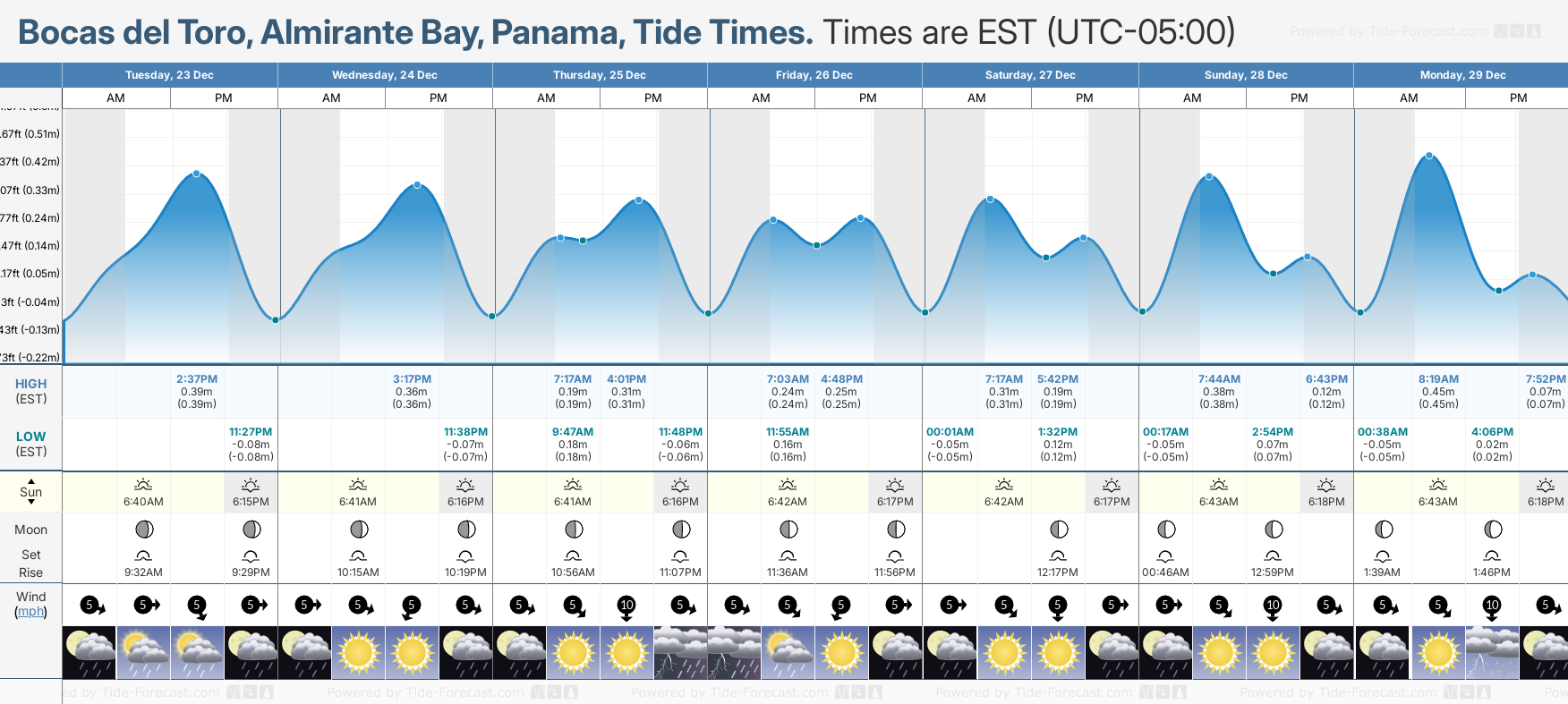This screenshot has height=704, width=1568.
Task: Click the moonrise icon above 12:17PM
Action: (x=1058, y=556)
